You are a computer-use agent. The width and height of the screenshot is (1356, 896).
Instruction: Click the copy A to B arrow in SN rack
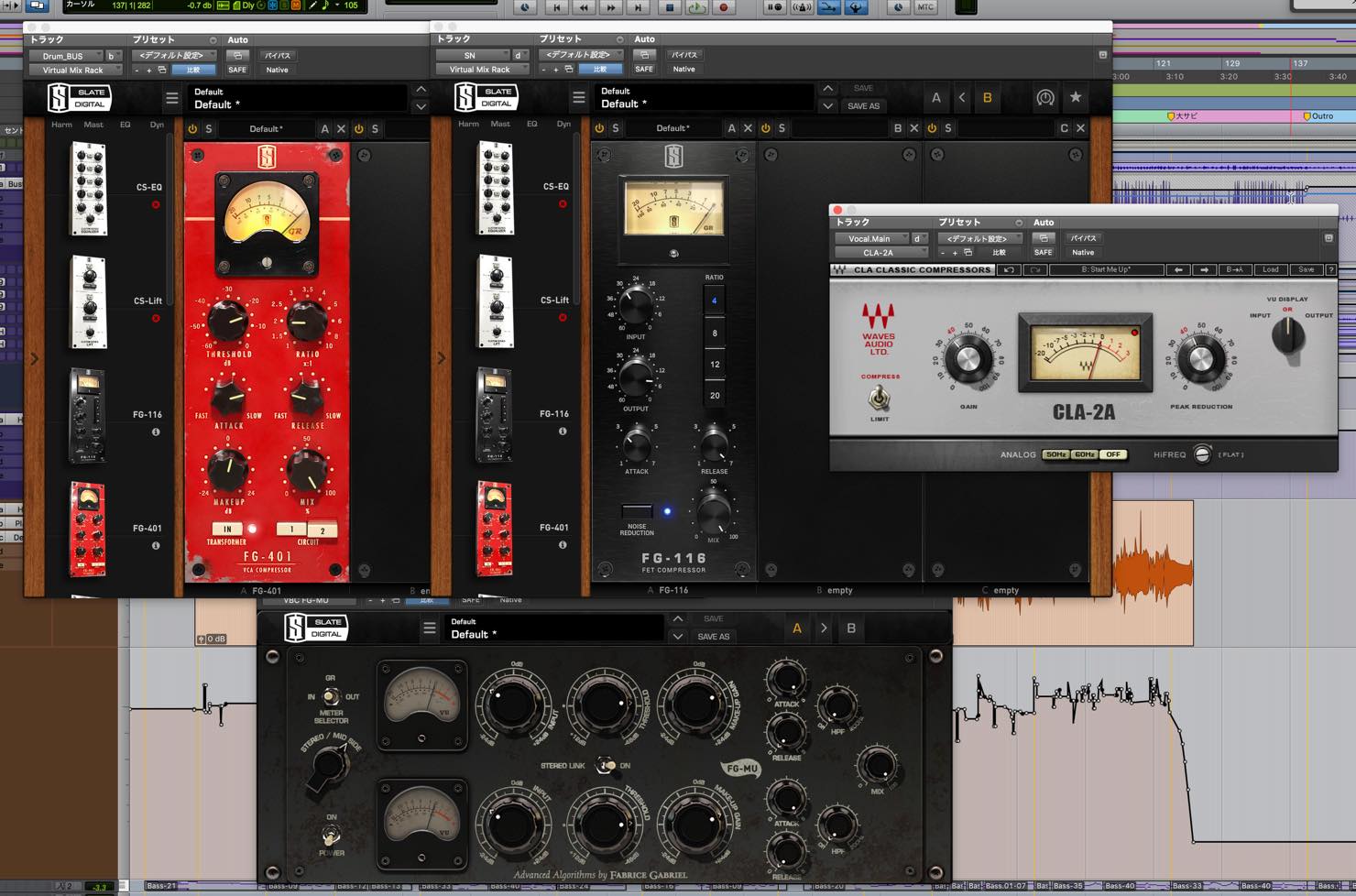(x=962, y=97)
